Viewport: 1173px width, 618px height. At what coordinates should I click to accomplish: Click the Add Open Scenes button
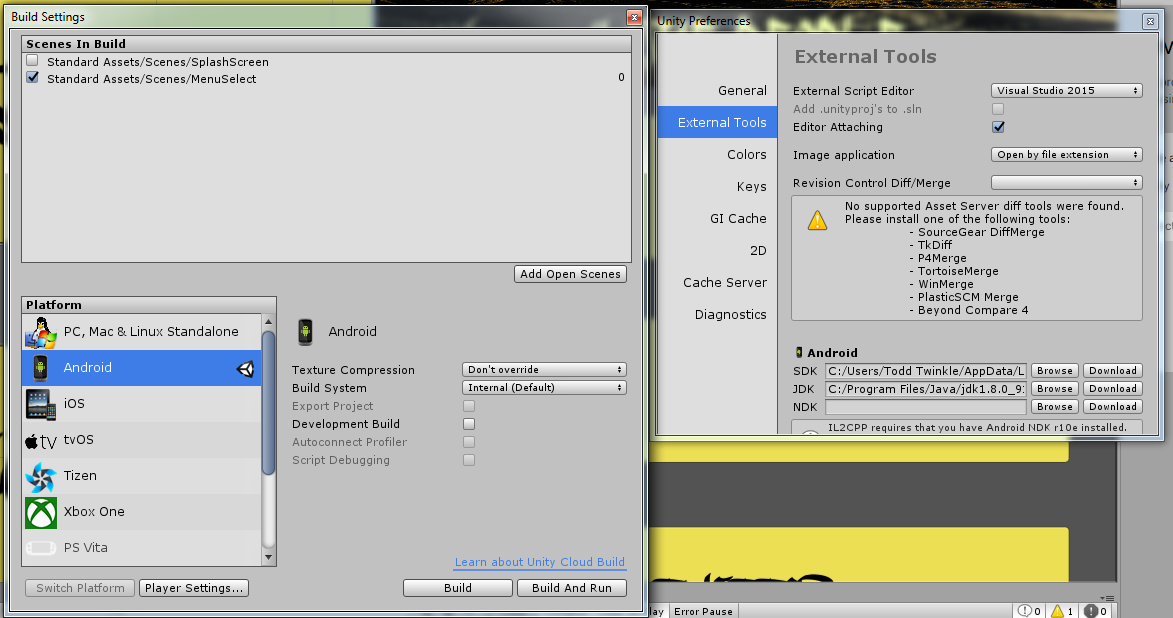click(570, 275)
